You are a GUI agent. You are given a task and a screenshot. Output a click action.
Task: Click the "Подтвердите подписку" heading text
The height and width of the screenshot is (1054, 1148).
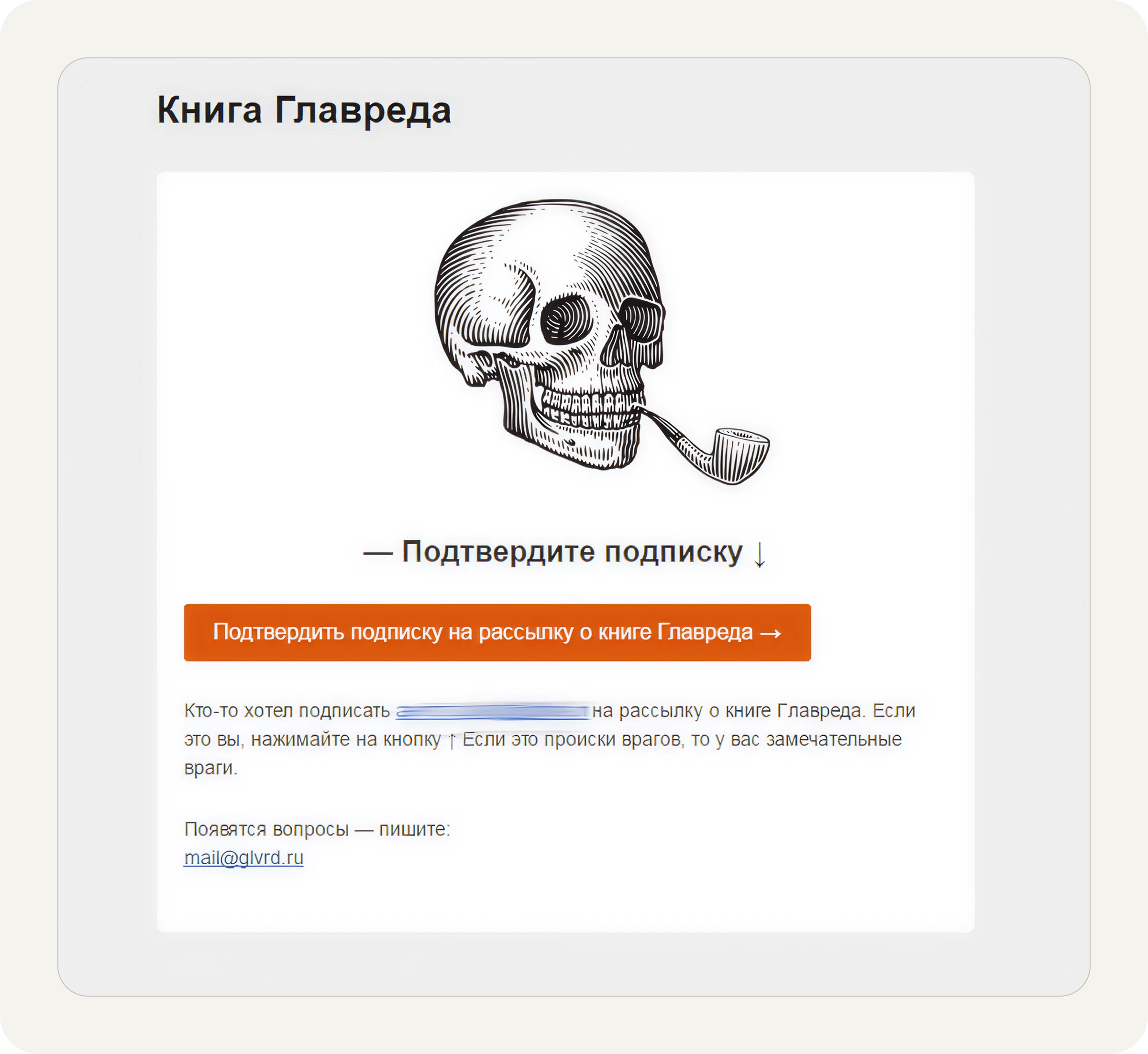tap(572, 552)
